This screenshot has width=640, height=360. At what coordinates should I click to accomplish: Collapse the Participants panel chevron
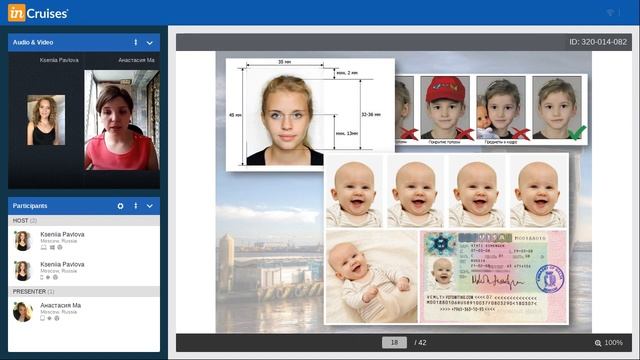point(150,206)
